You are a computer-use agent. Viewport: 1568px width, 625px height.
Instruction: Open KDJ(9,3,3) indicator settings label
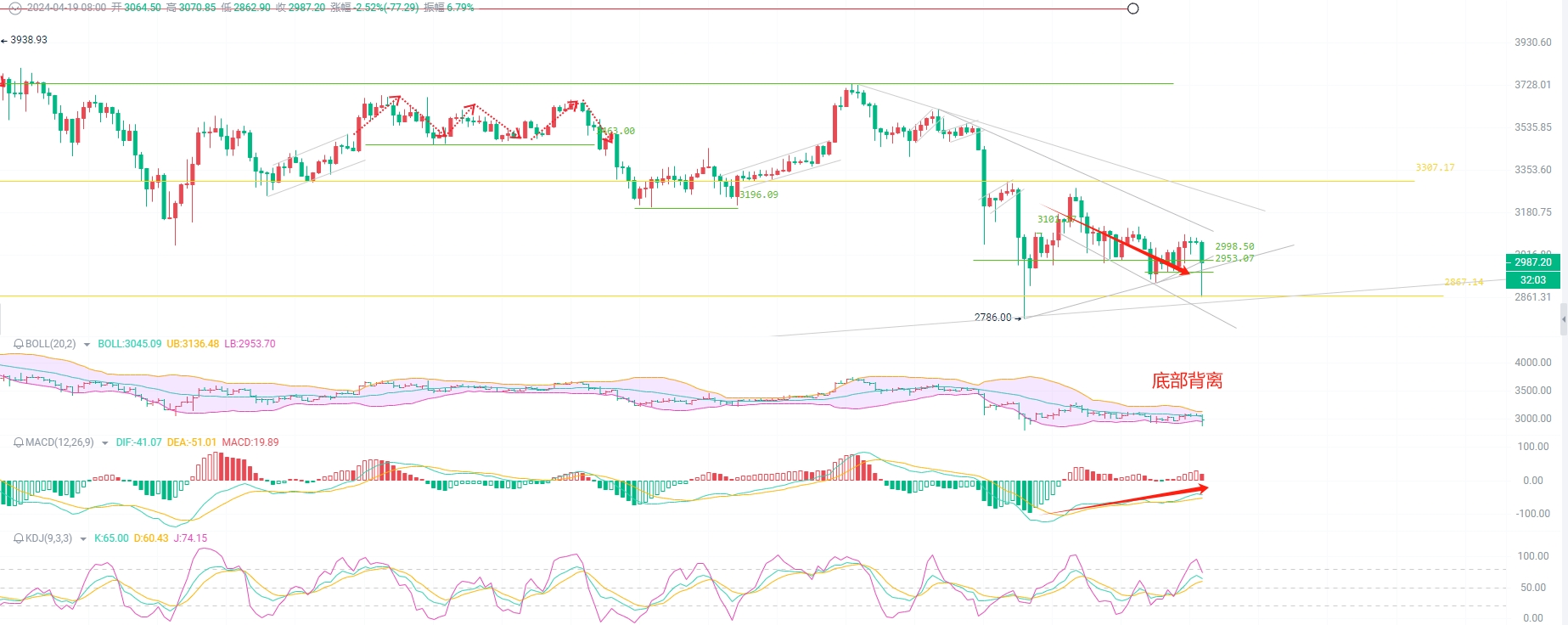click(x=48, y=538)
